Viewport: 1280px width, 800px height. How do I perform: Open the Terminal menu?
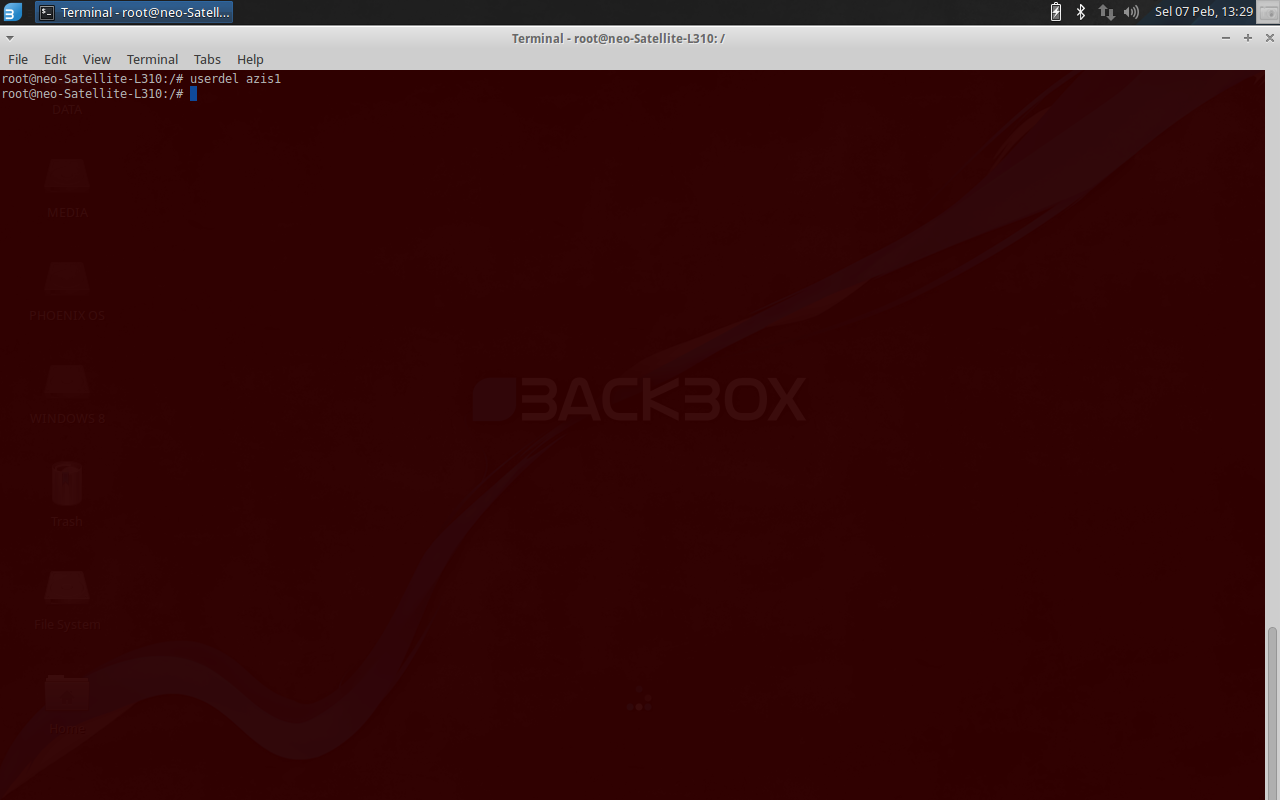[x=152, y=59]
